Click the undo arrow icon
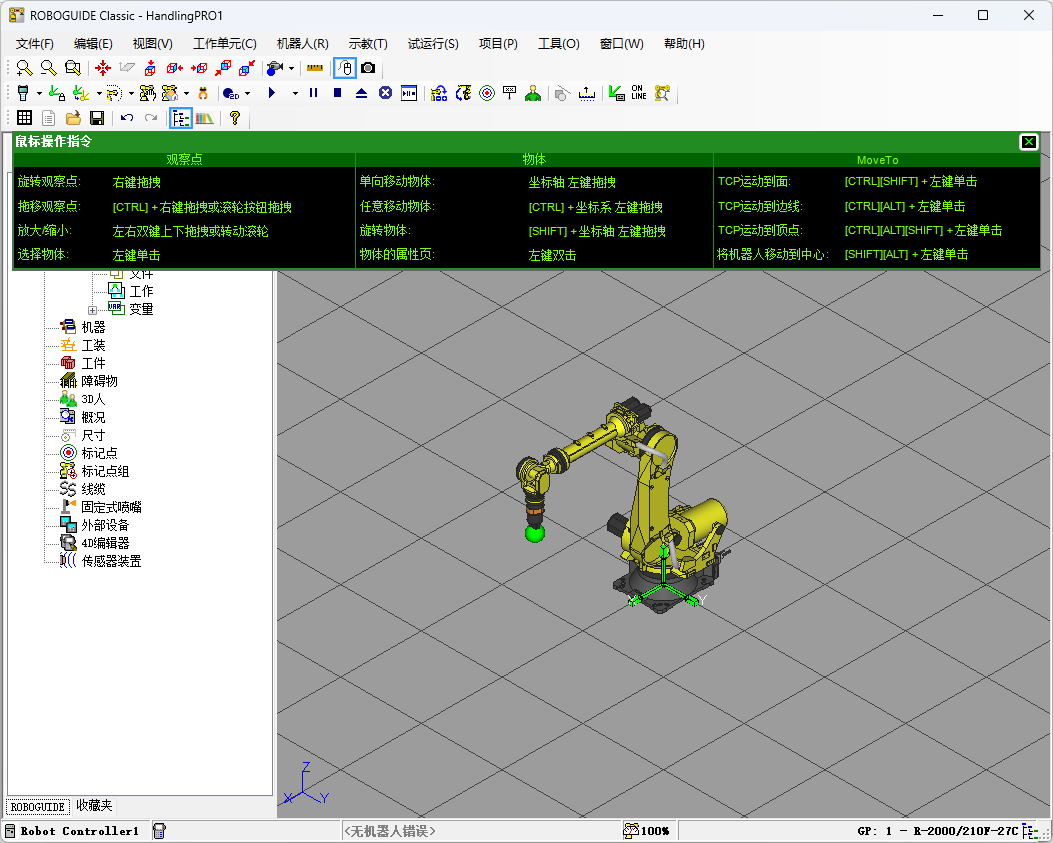Screen dimensions: 1053x843 pos(127,118)
